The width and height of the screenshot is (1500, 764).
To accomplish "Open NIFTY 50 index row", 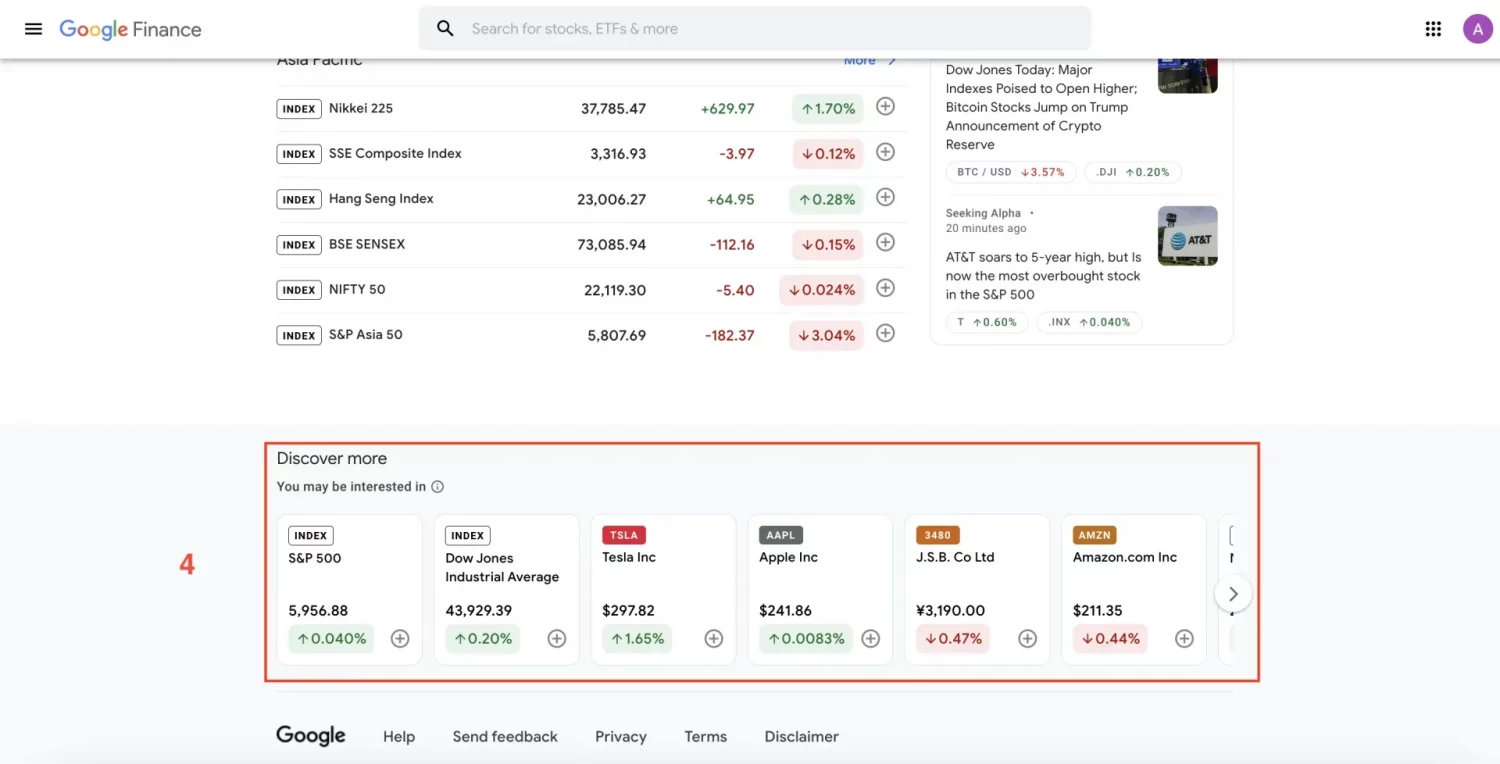I will (x=592, y=290).
